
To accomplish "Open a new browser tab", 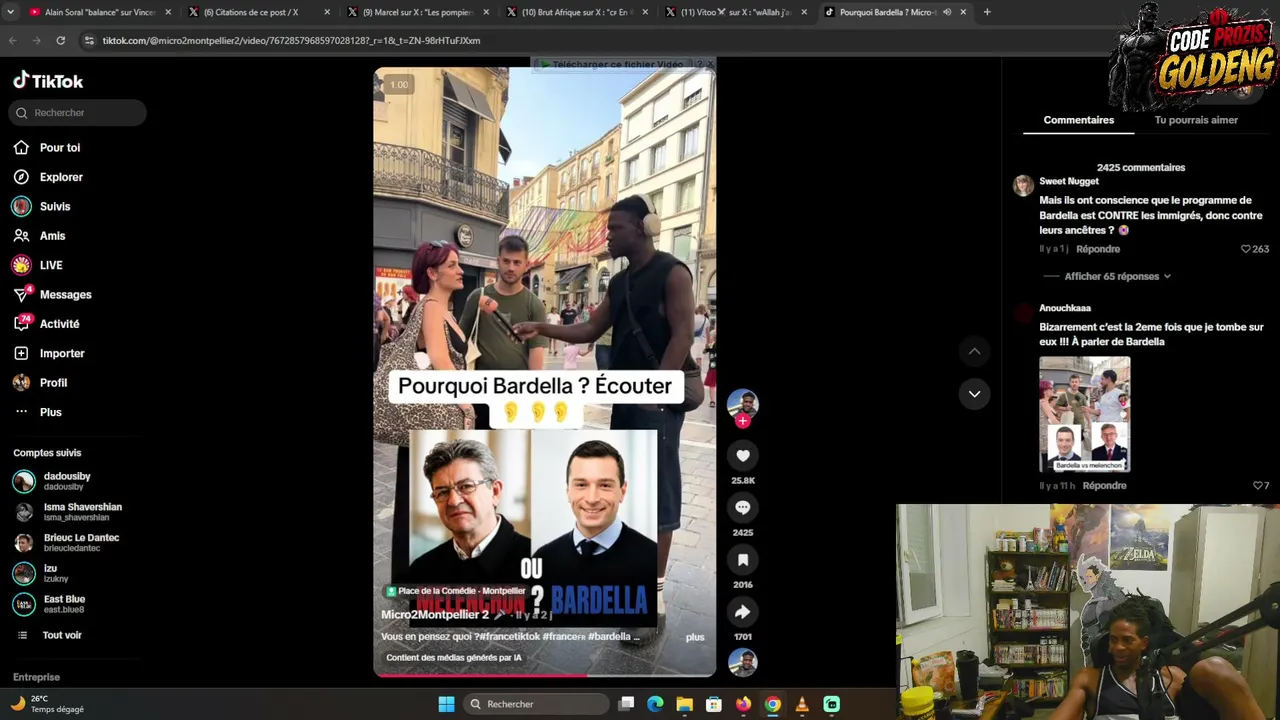I will click(x=987, y=12).
